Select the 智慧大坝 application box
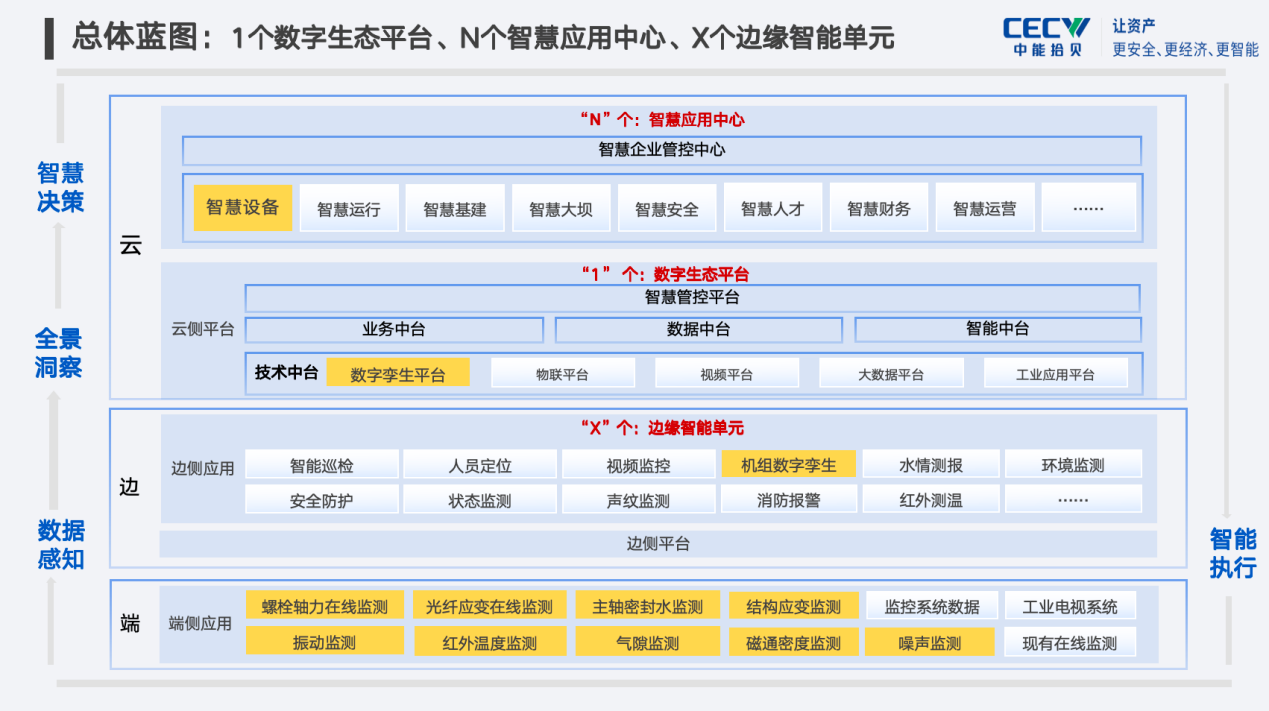Image resolution: width=1269 pixels, height=711 pixels. (x=561, y=208)
